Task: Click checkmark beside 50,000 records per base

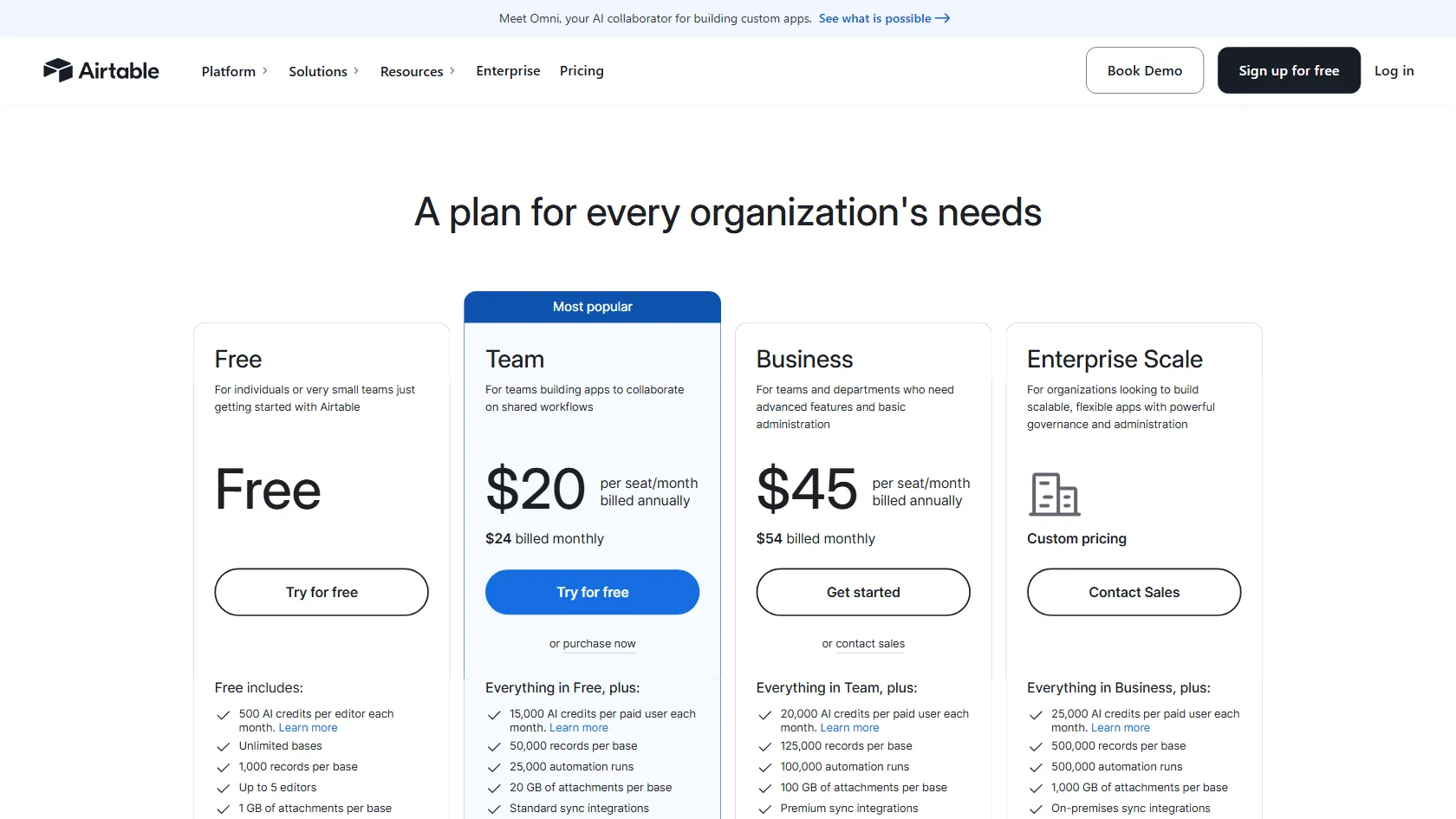Action: tap(494, 746)
